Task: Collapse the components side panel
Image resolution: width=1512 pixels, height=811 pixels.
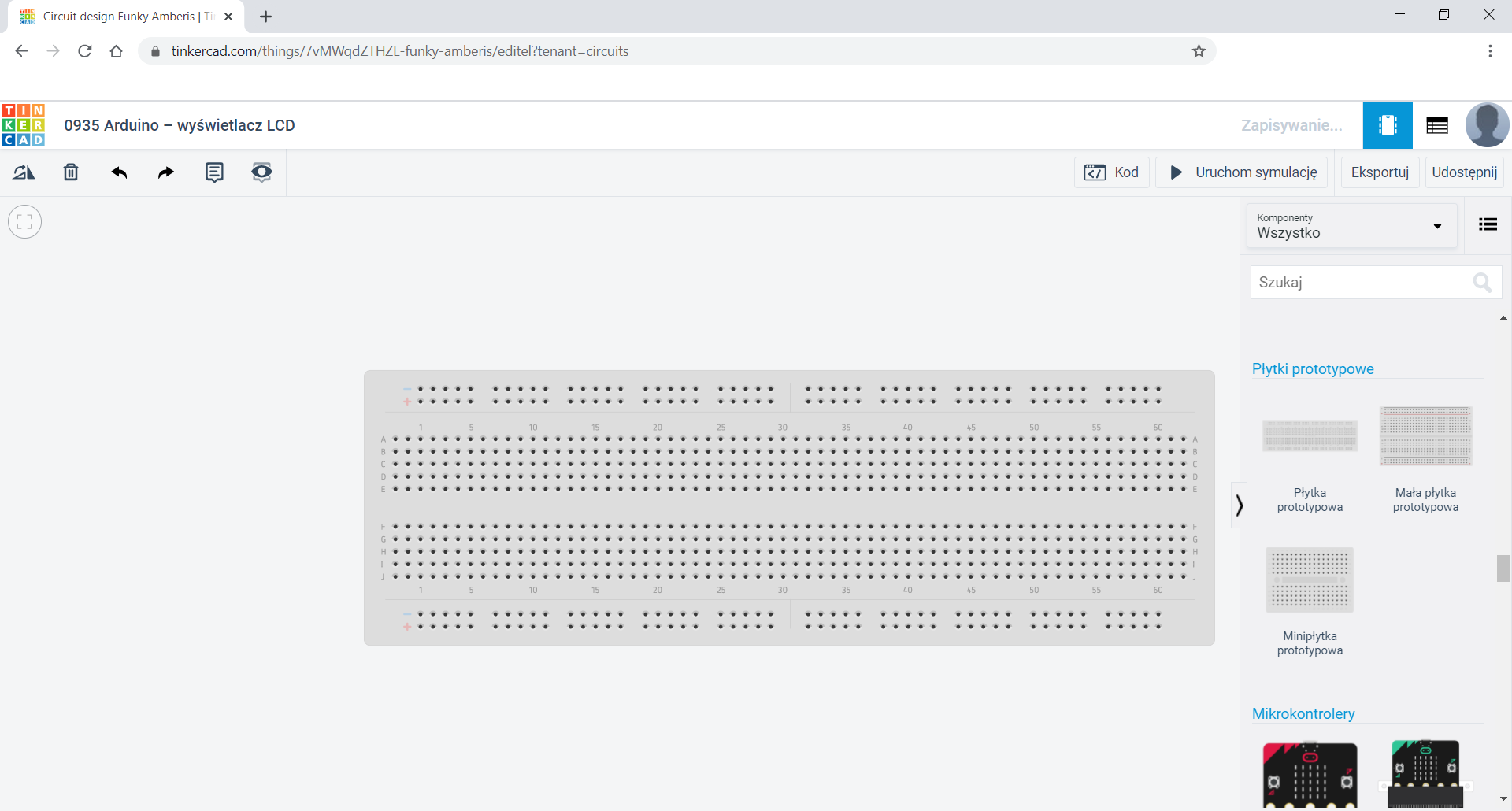Action: coord(1239,505)
